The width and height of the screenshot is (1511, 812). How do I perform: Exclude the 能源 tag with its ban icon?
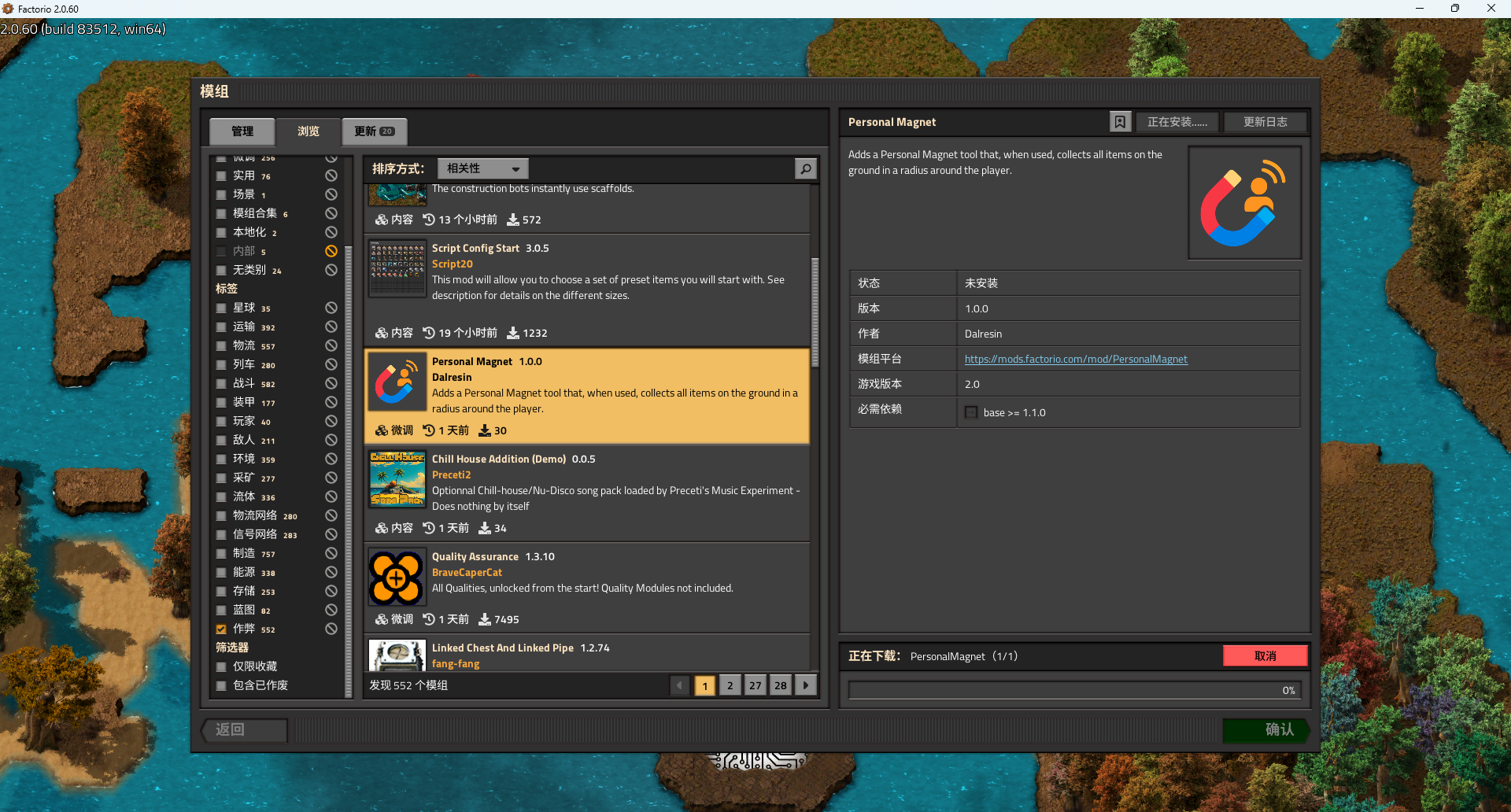(331, 572)
